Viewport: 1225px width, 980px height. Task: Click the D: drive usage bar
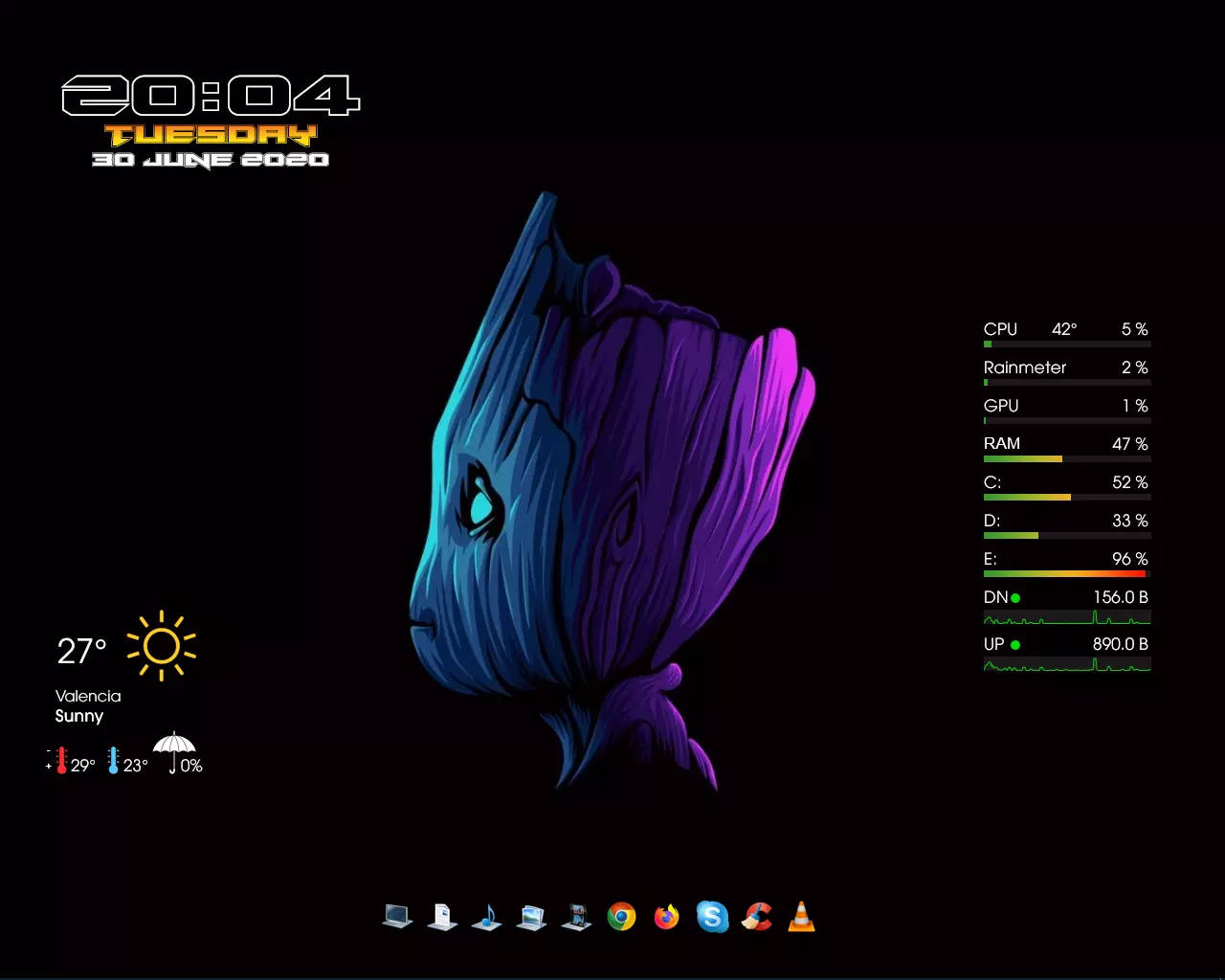click(1067, 535)
